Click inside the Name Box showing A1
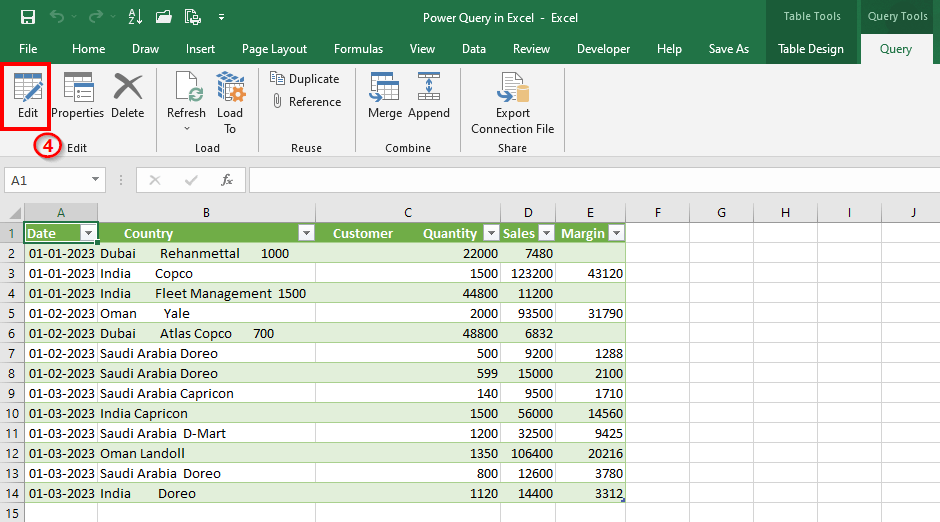This screenshot has width=940, height=522. pyautogui.click(x=47, y=180)
